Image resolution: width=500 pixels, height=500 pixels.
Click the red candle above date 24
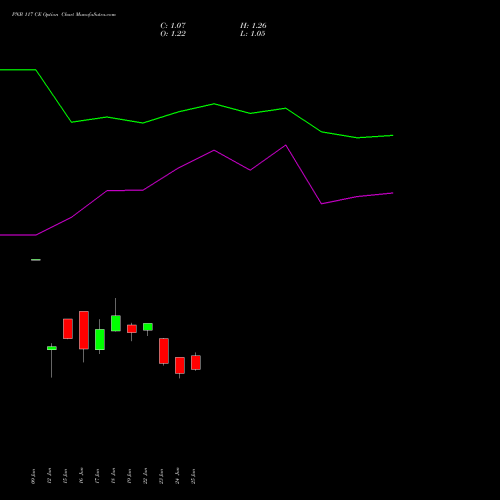pos(180,365)
